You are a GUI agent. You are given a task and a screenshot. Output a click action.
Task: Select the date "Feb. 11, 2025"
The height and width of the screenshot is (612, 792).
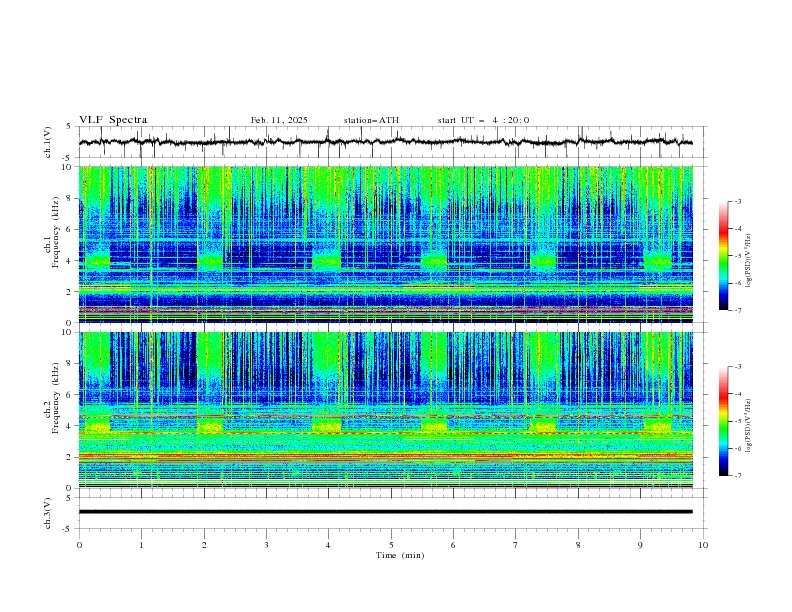(279, 120)
